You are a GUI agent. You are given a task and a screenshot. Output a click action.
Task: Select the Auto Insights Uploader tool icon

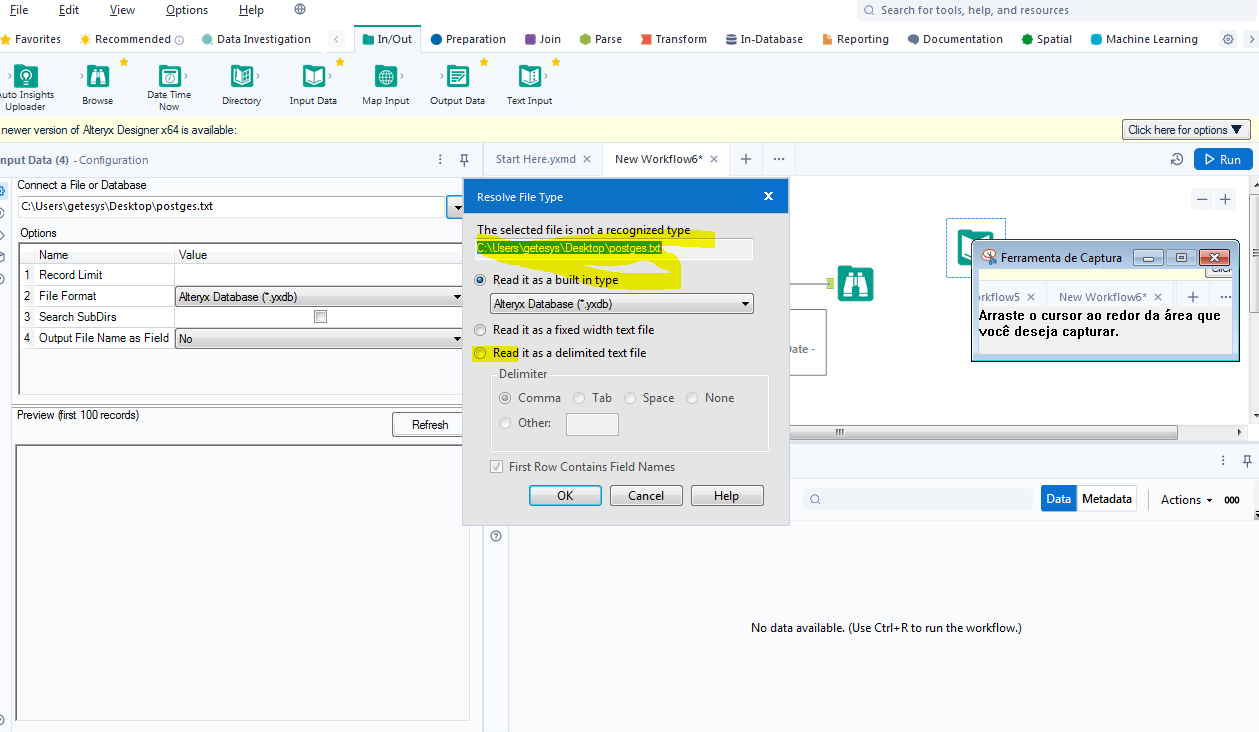(24, 75)
